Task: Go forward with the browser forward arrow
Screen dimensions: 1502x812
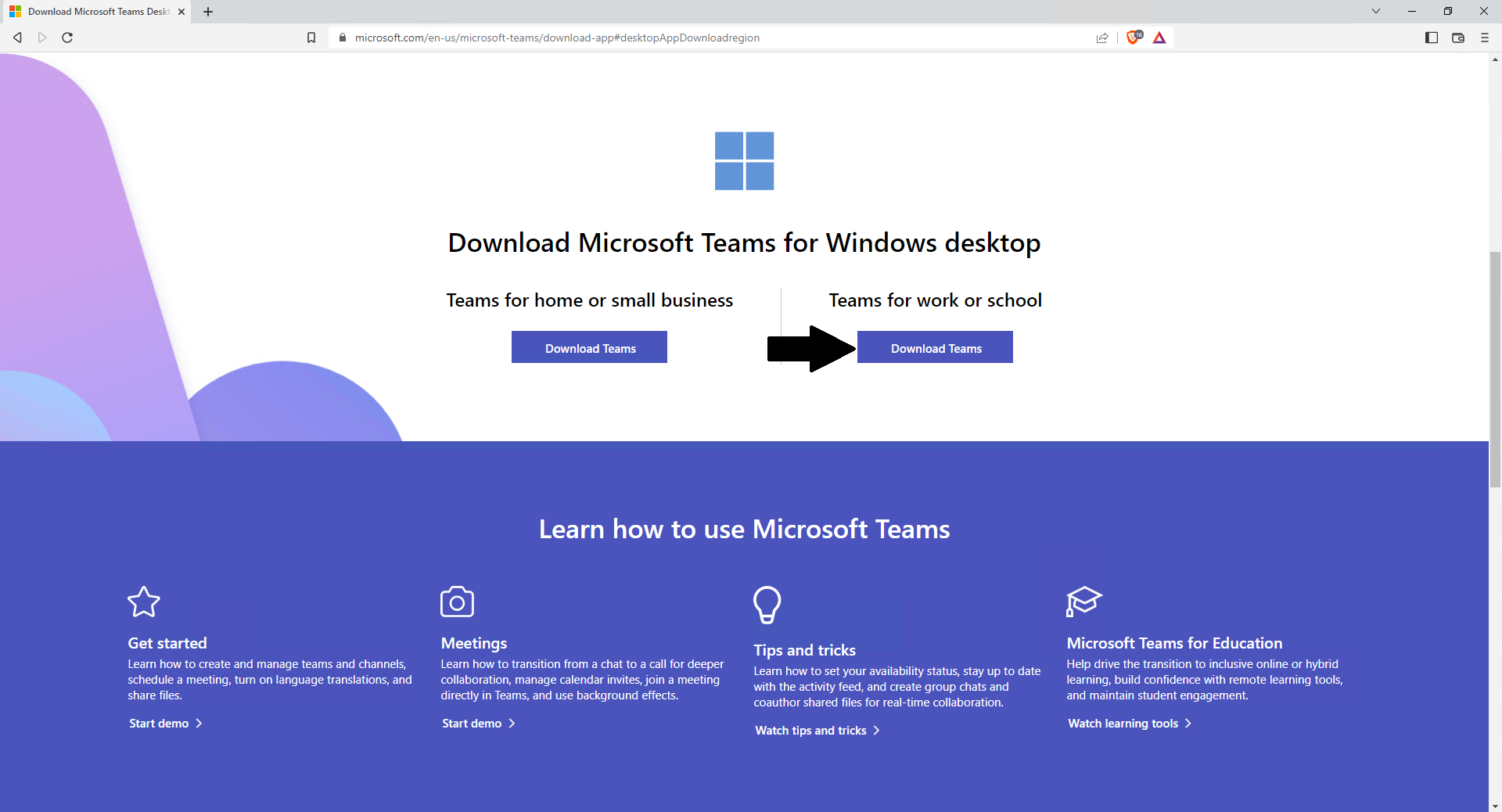Action: click(x=42, y=38)
